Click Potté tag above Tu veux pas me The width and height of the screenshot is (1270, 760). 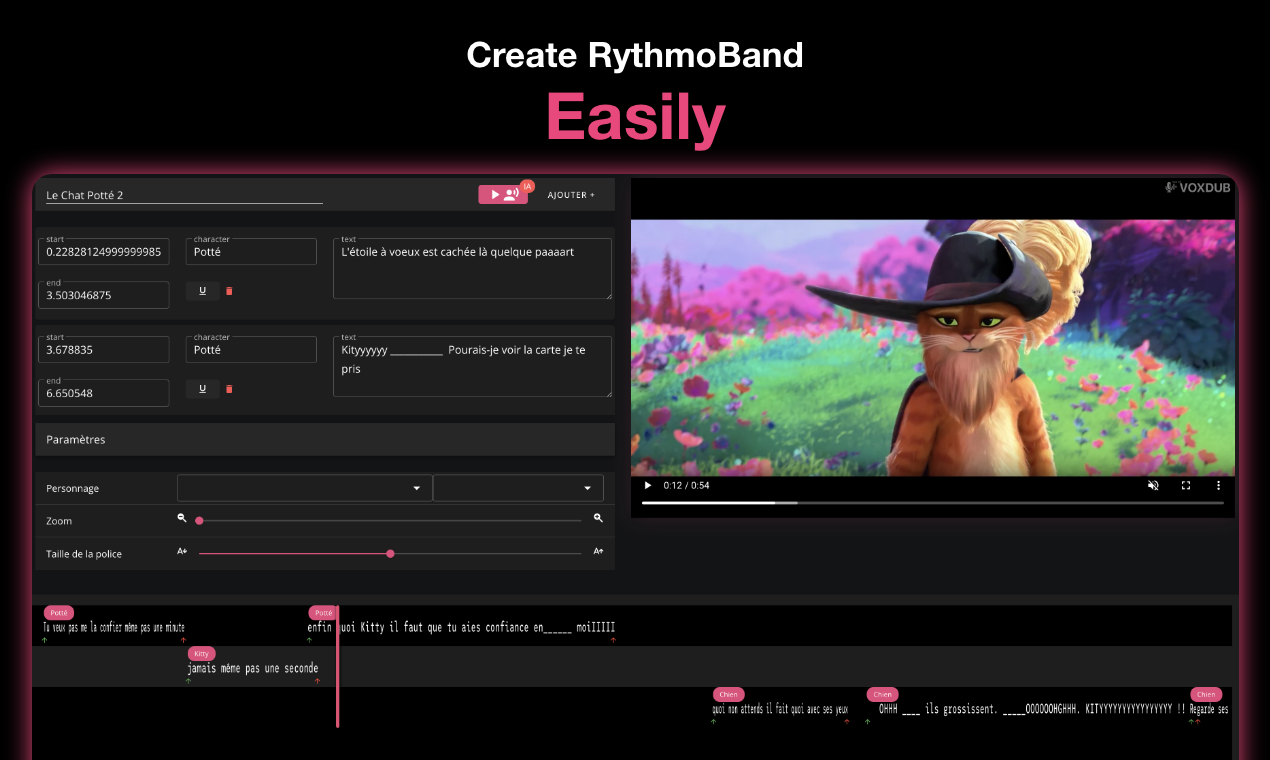(59, 612)
